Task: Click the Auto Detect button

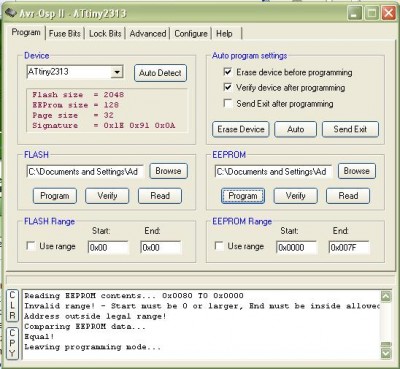Action: click(x=160, y=73)
